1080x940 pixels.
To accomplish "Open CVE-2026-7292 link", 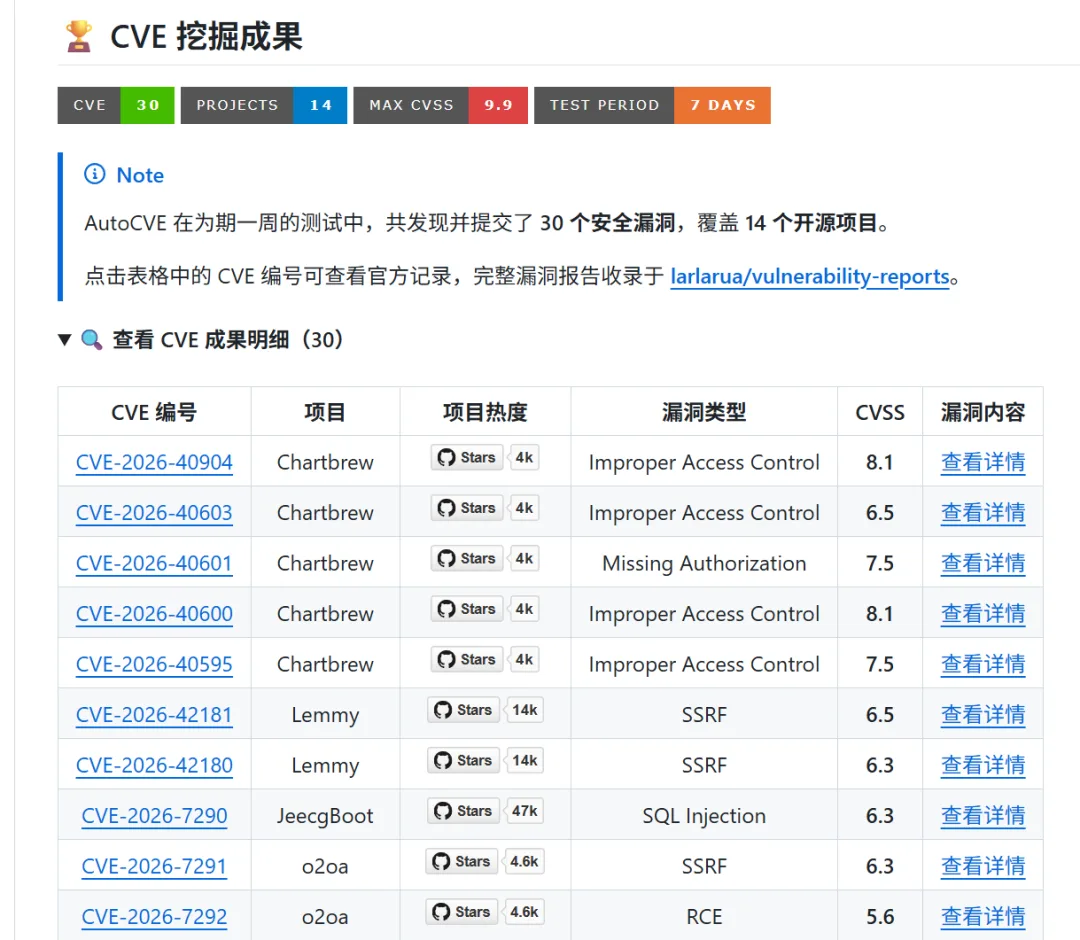I will coord(154,917).
